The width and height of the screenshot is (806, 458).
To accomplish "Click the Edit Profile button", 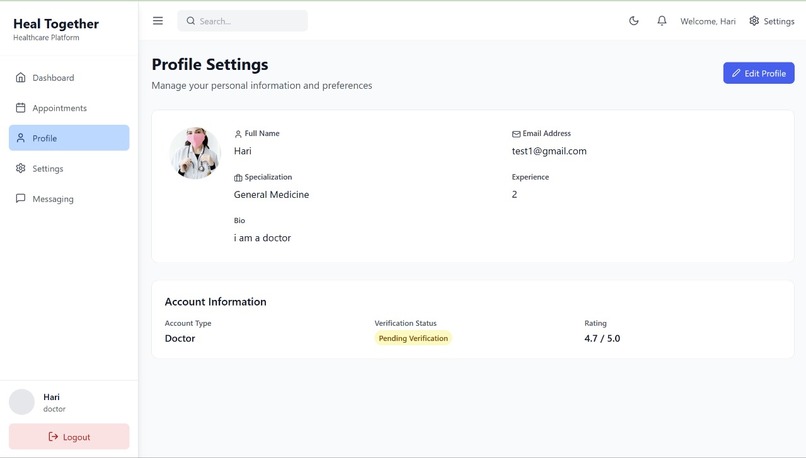I will click(759, 73).
